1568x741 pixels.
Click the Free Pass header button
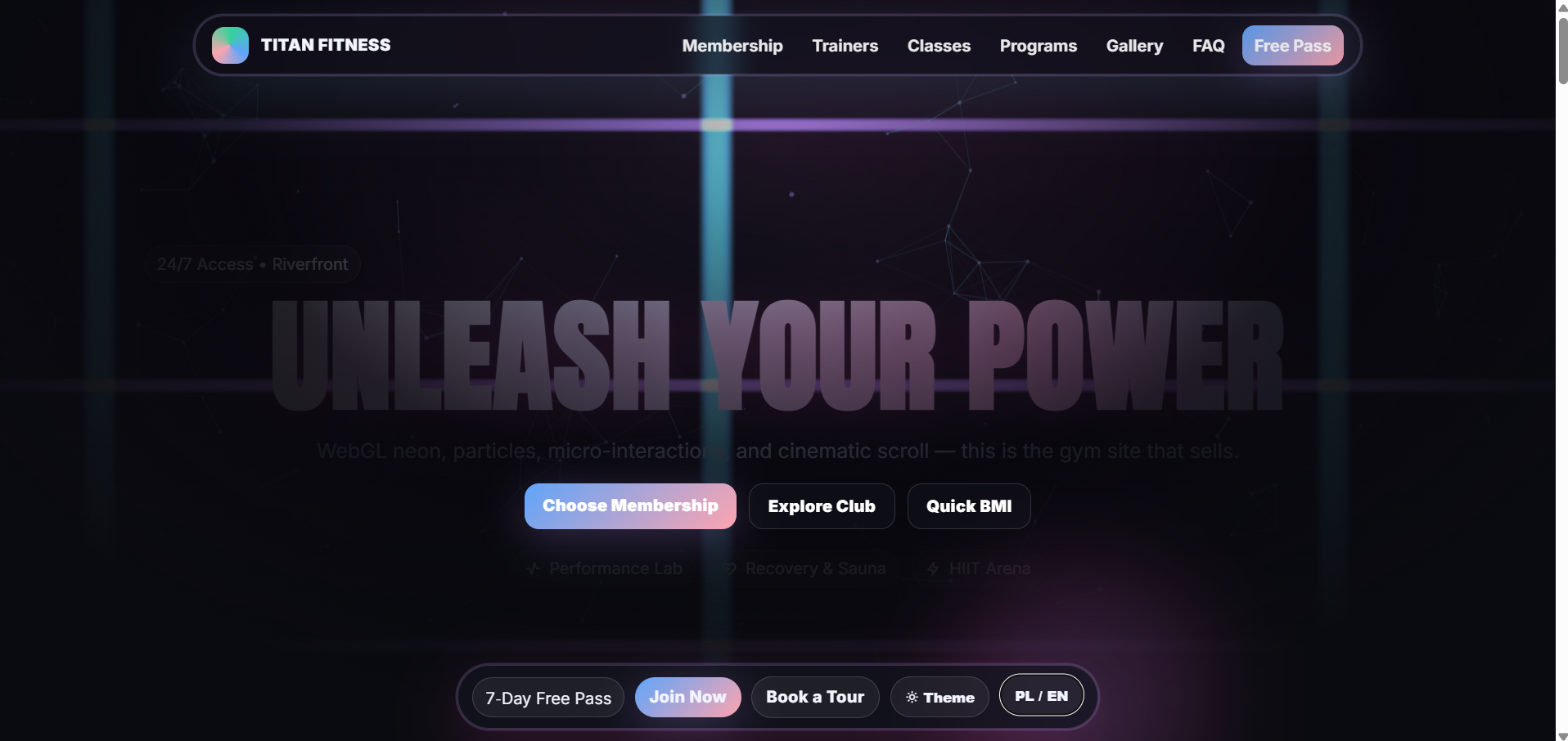[1292, 46]
